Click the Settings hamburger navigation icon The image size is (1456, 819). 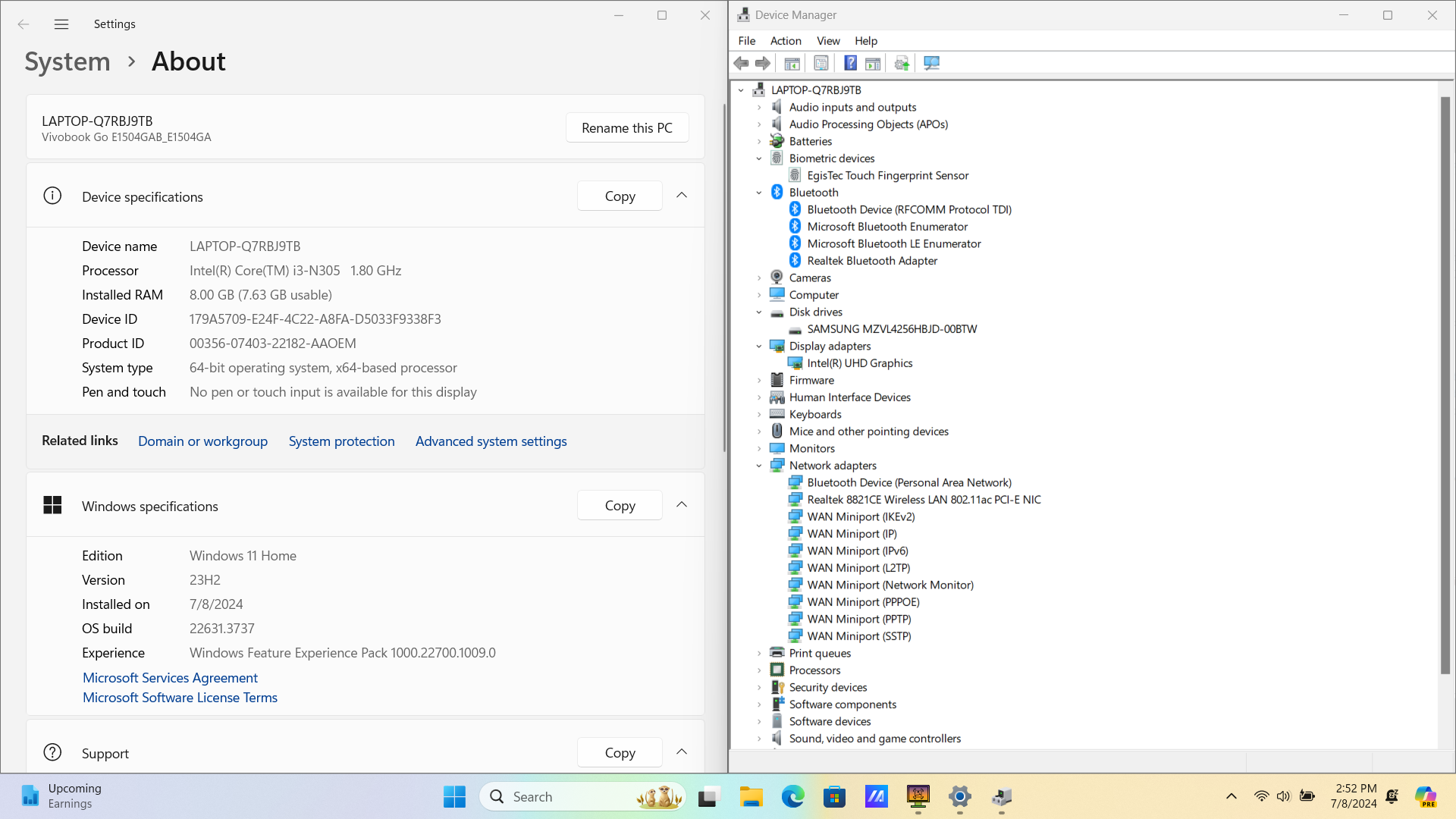click(61, 24)
